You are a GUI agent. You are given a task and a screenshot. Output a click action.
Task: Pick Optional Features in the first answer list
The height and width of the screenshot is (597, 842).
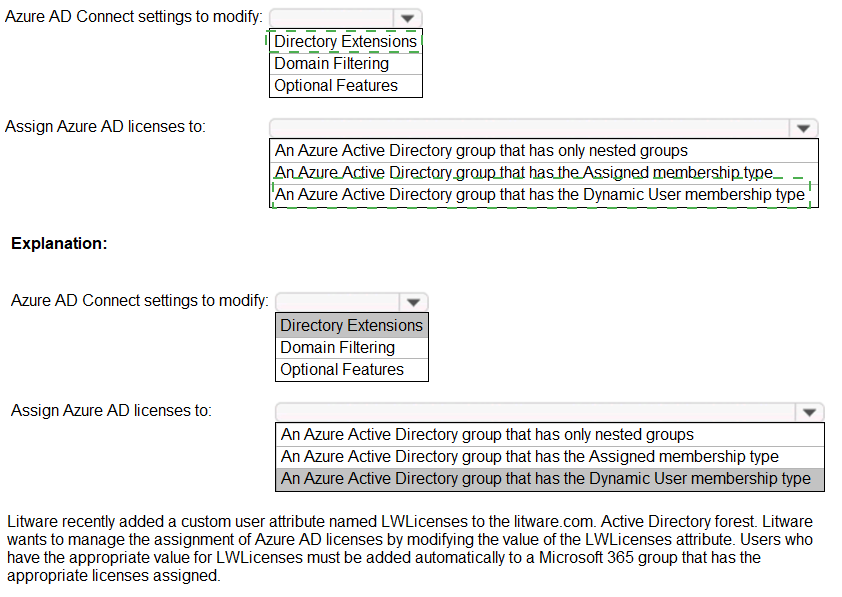pos(335,85)
